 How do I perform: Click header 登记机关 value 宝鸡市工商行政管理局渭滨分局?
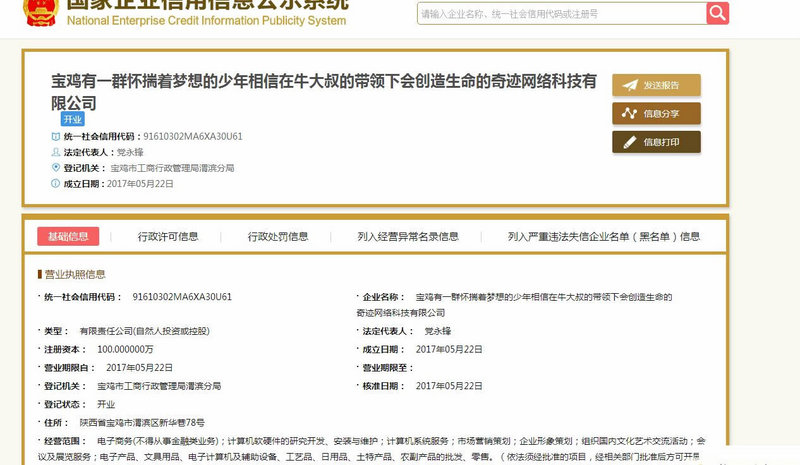tap(172, 168)
